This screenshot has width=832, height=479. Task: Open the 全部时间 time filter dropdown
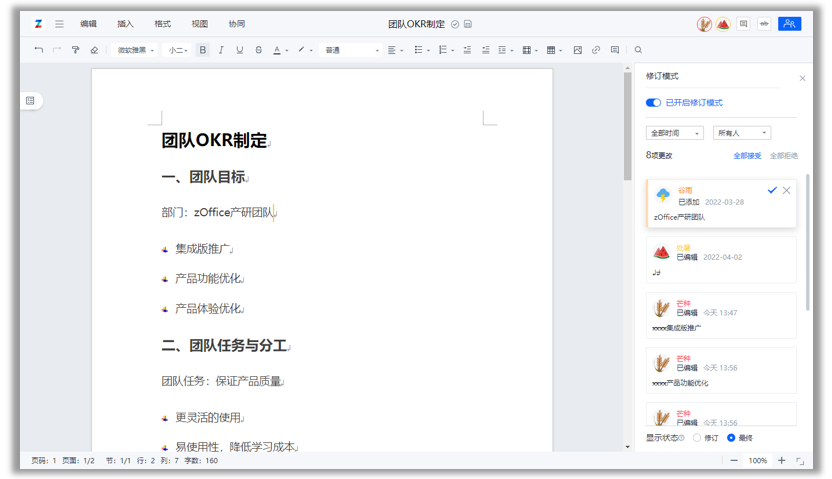[x=674, y=133]
